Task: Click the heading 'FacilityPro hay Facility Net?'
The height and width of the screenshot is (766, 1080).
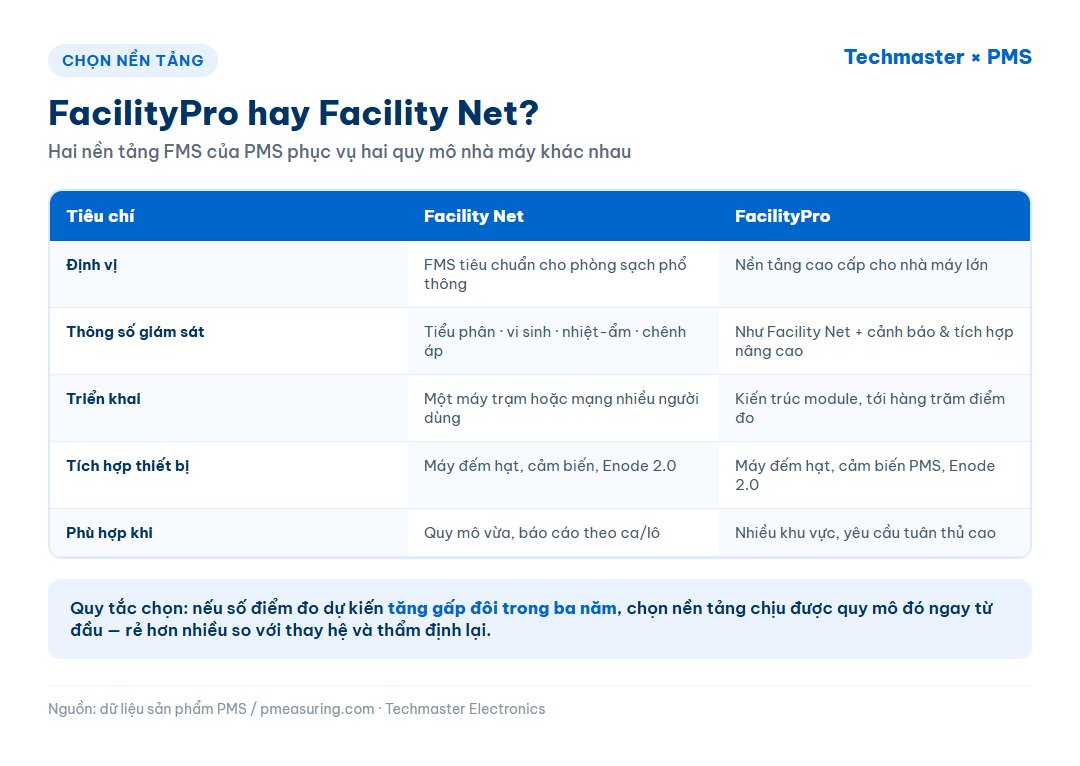Action: point(293,114)
